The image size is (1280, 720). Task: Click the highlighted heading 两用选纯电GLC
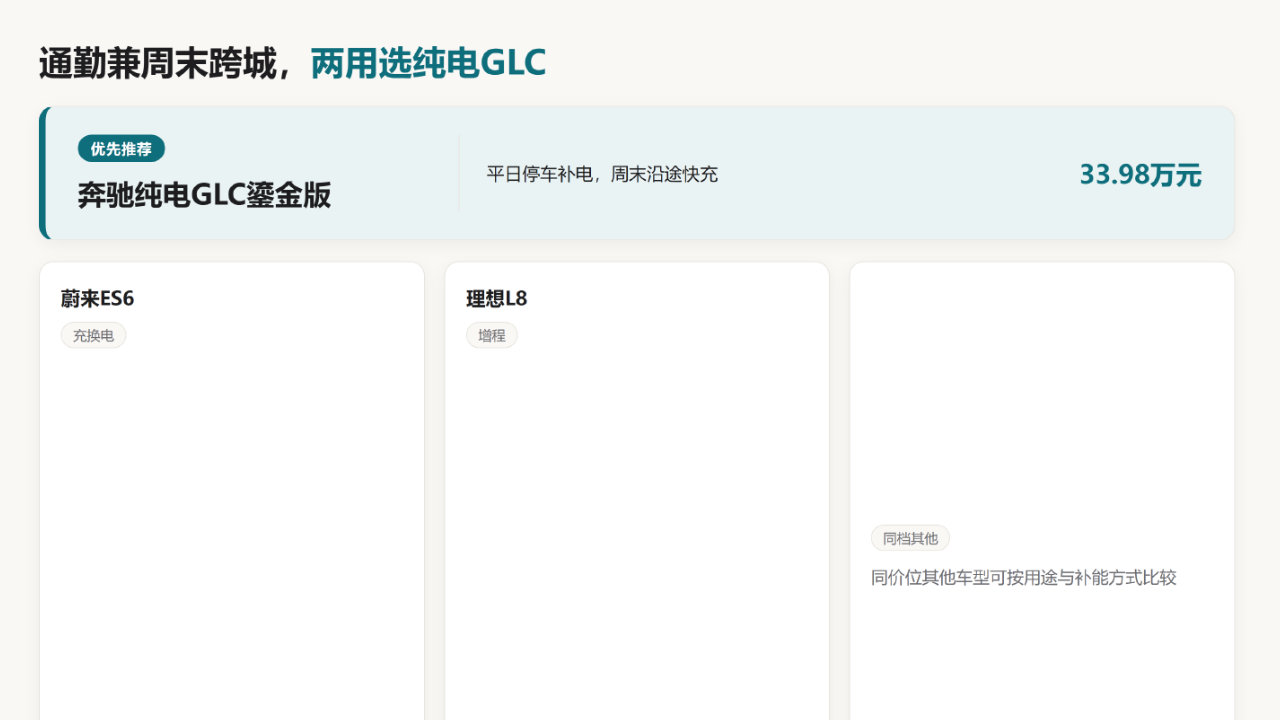coord(428,63)
